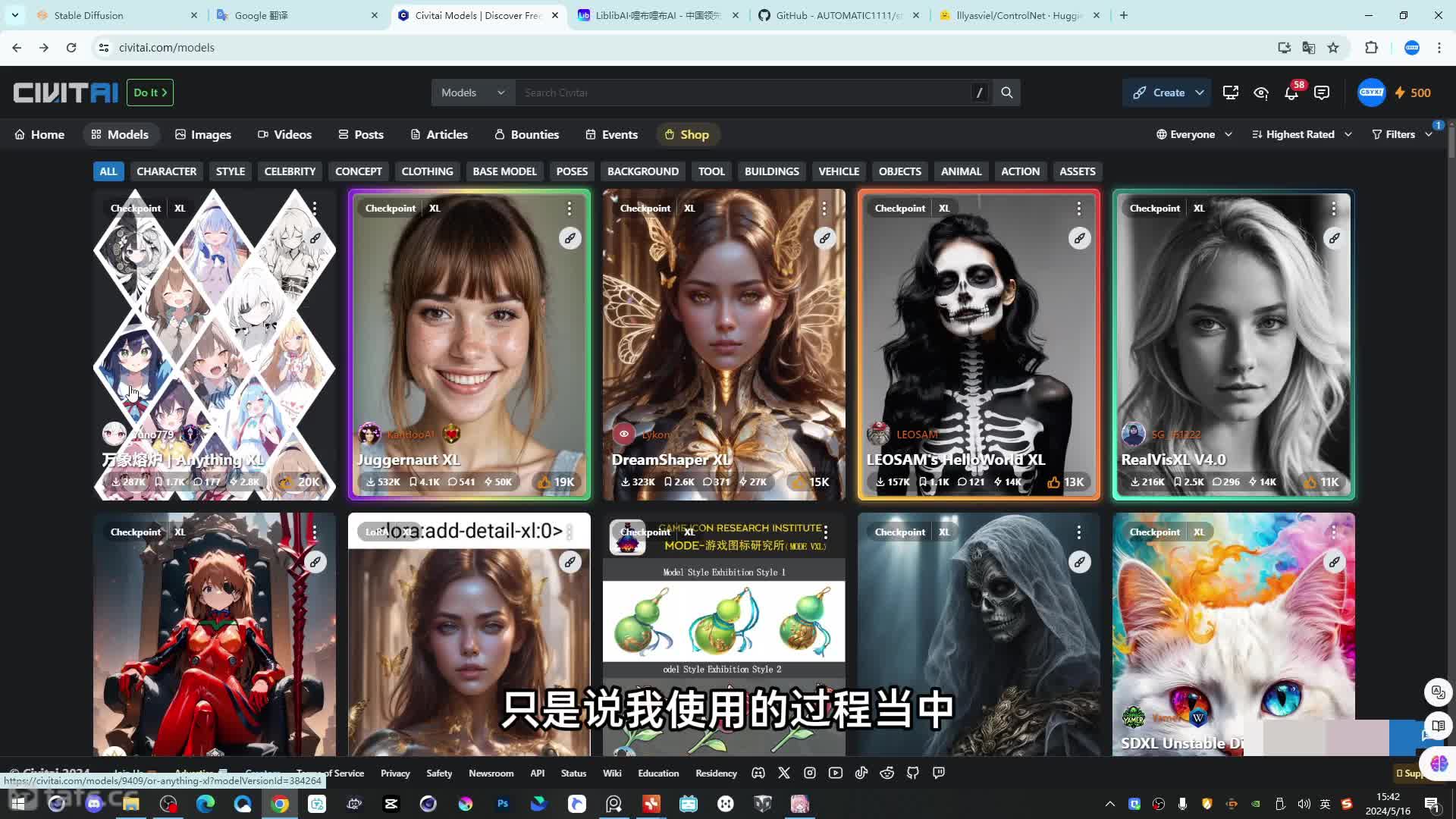Switch to the Articles tab
The width and height of the screenshot is (1456, 819).
(x=439, y=134)
